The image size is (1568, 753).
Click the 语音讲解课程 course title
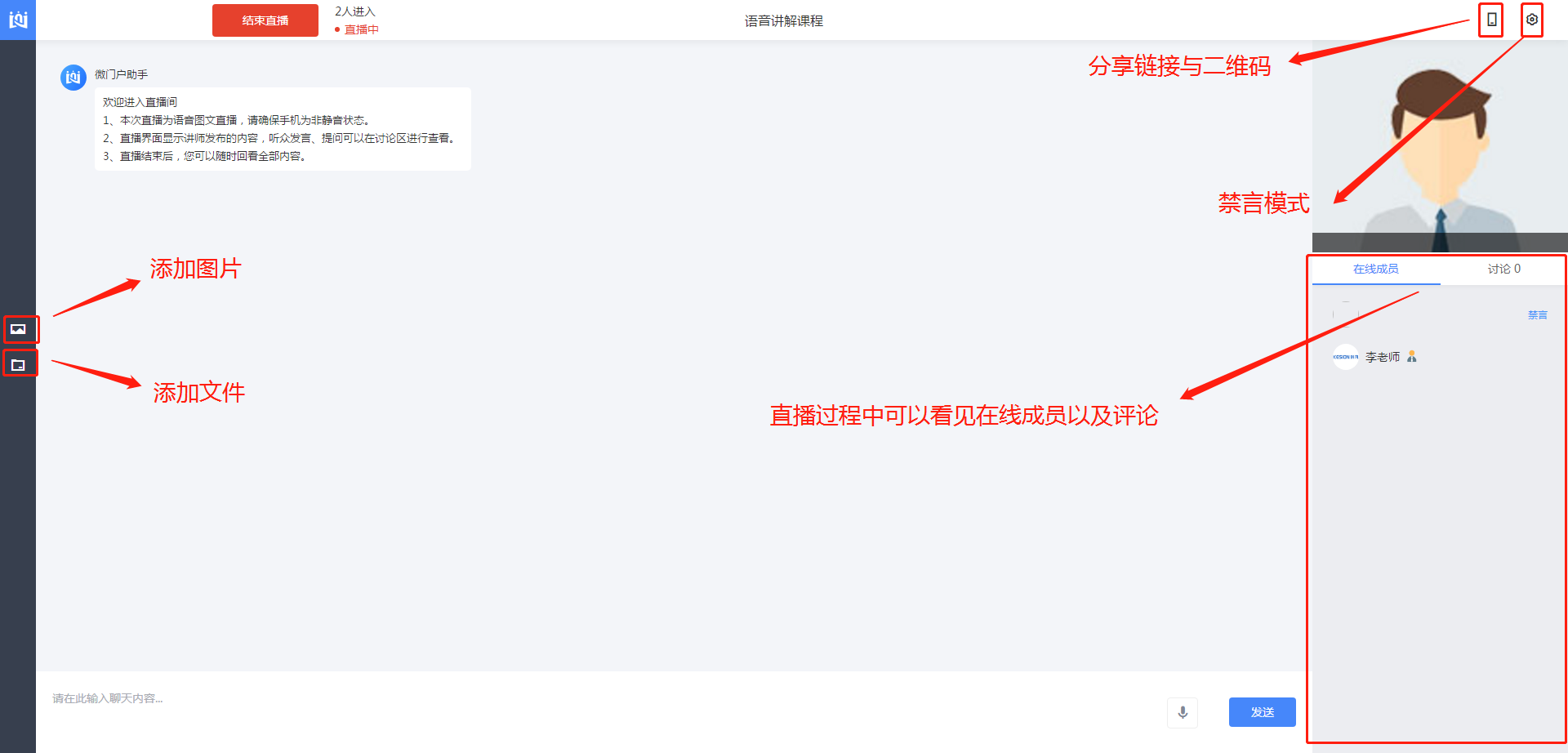point(784,20)
